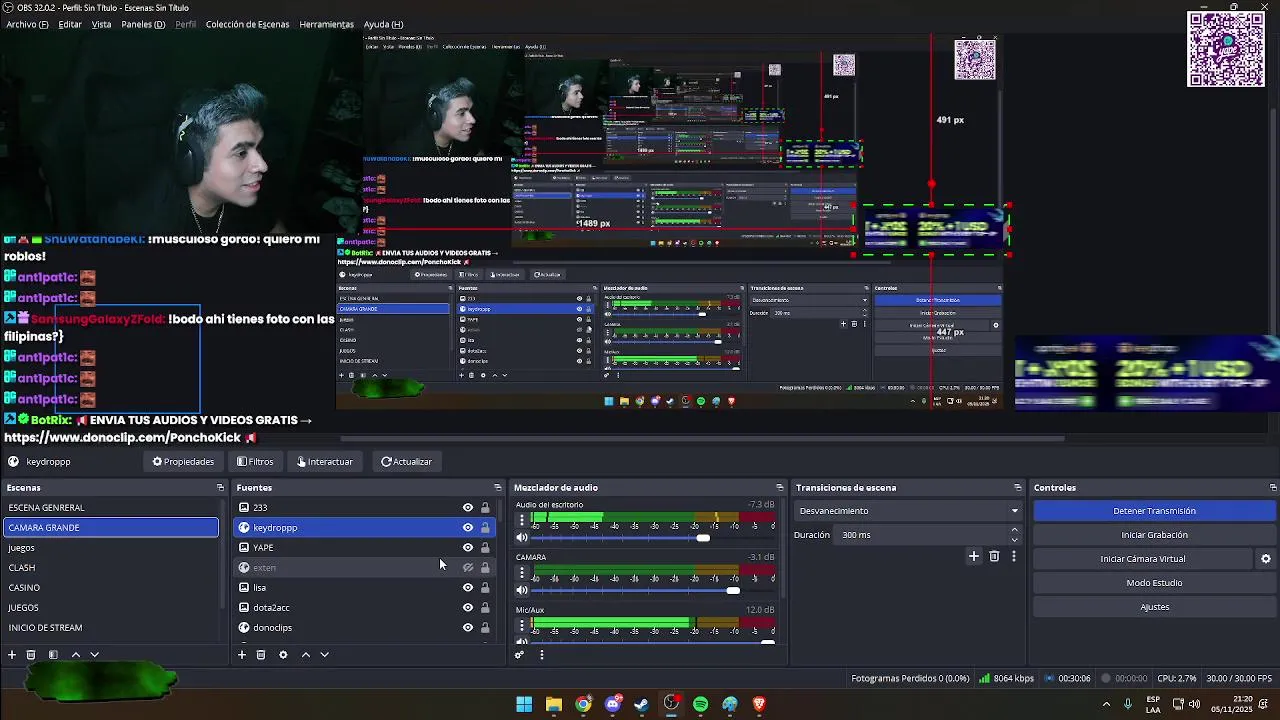Open Filtros for selected source
The width and height of the screenshot is (1280, 720).
(x=255, y=462)
